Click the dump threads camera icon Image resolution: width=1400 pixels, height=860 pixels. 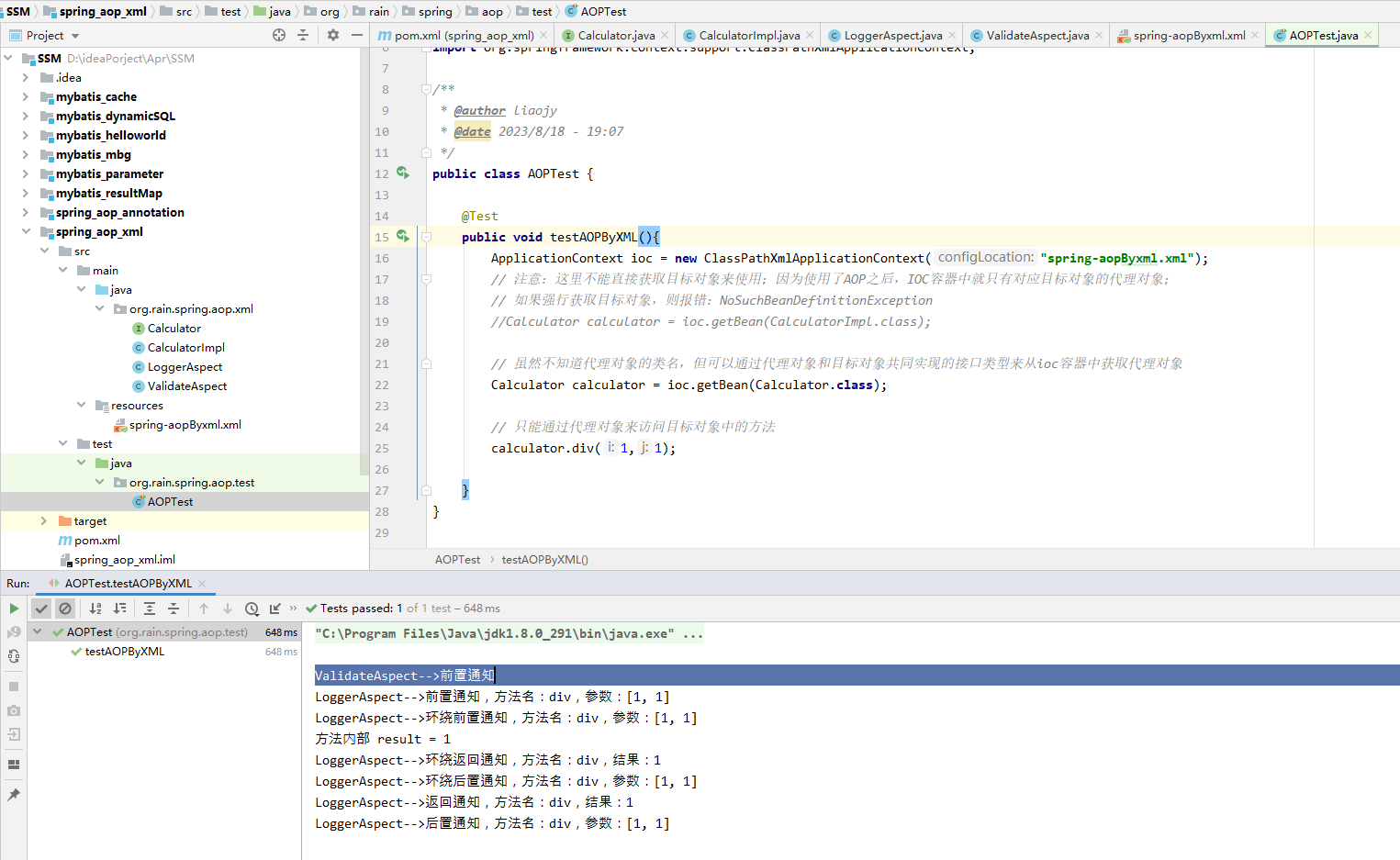pyautogui.click(x=14, y=710)
